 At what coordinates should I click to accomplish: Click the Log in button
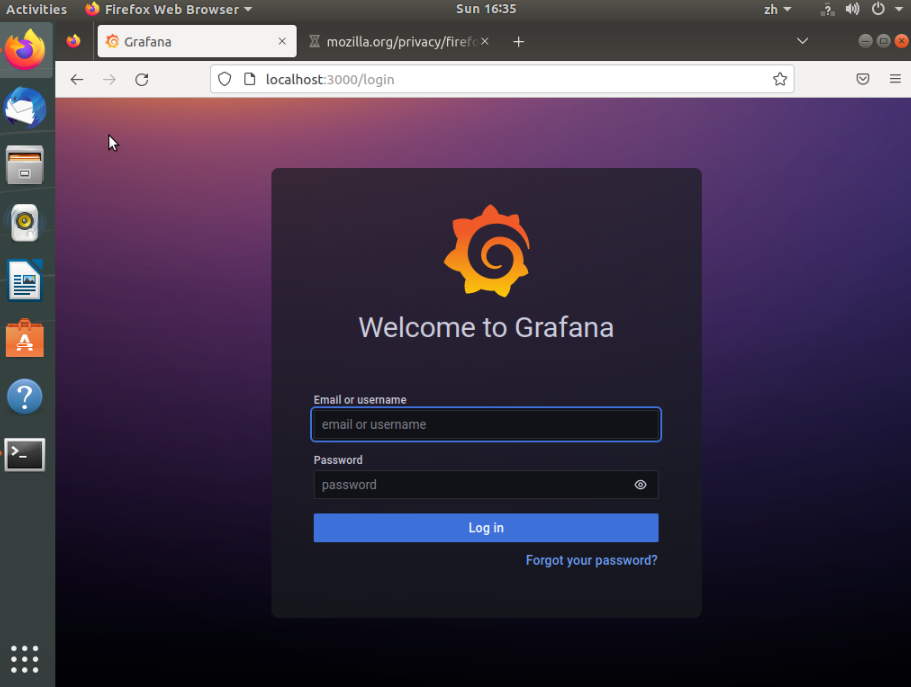486,528
